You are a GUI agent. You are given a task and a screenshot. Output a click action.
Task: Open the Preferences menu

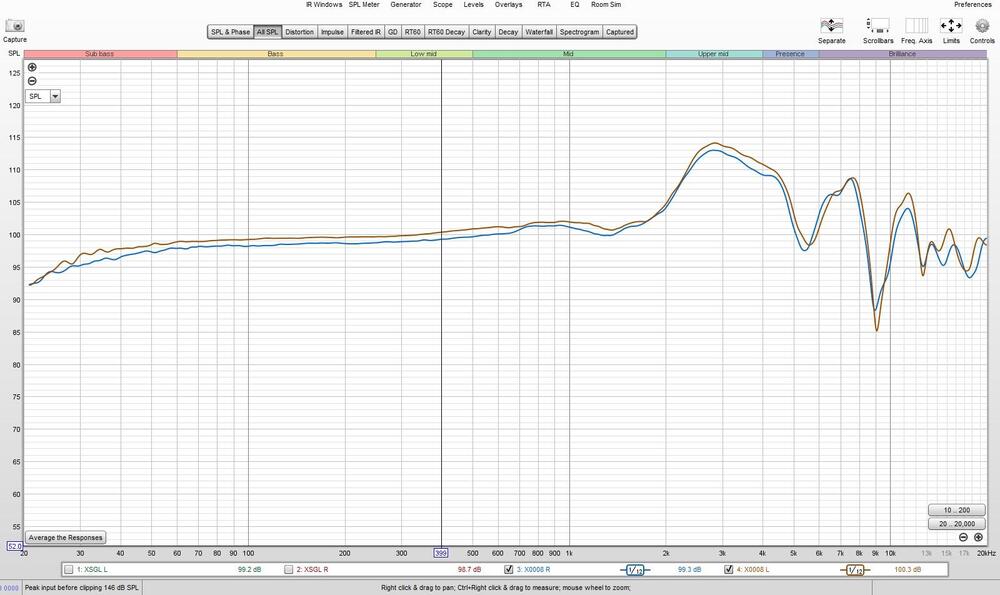tap(972, 5)
